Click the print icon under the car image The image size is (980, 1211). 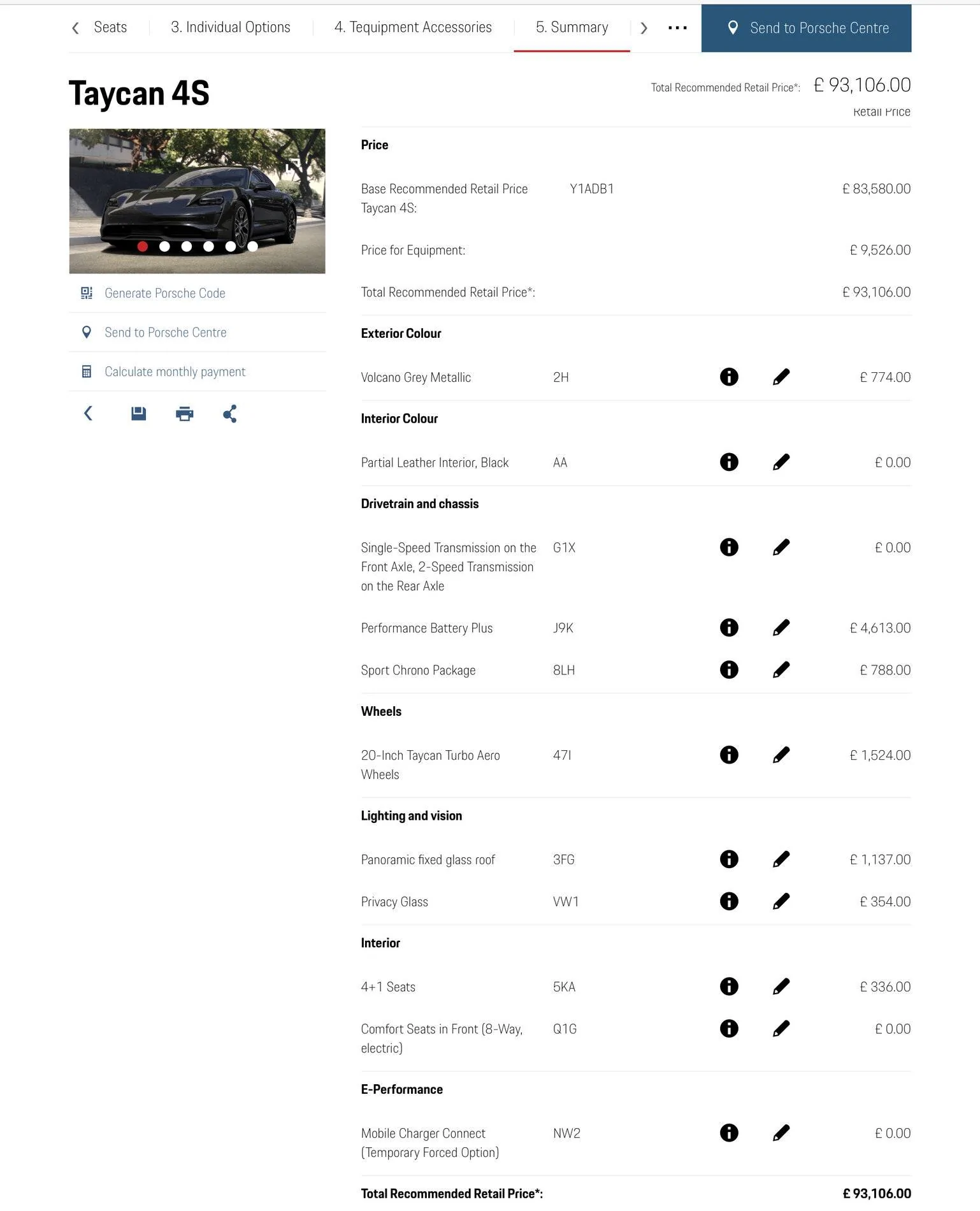(x=185, y=414)
